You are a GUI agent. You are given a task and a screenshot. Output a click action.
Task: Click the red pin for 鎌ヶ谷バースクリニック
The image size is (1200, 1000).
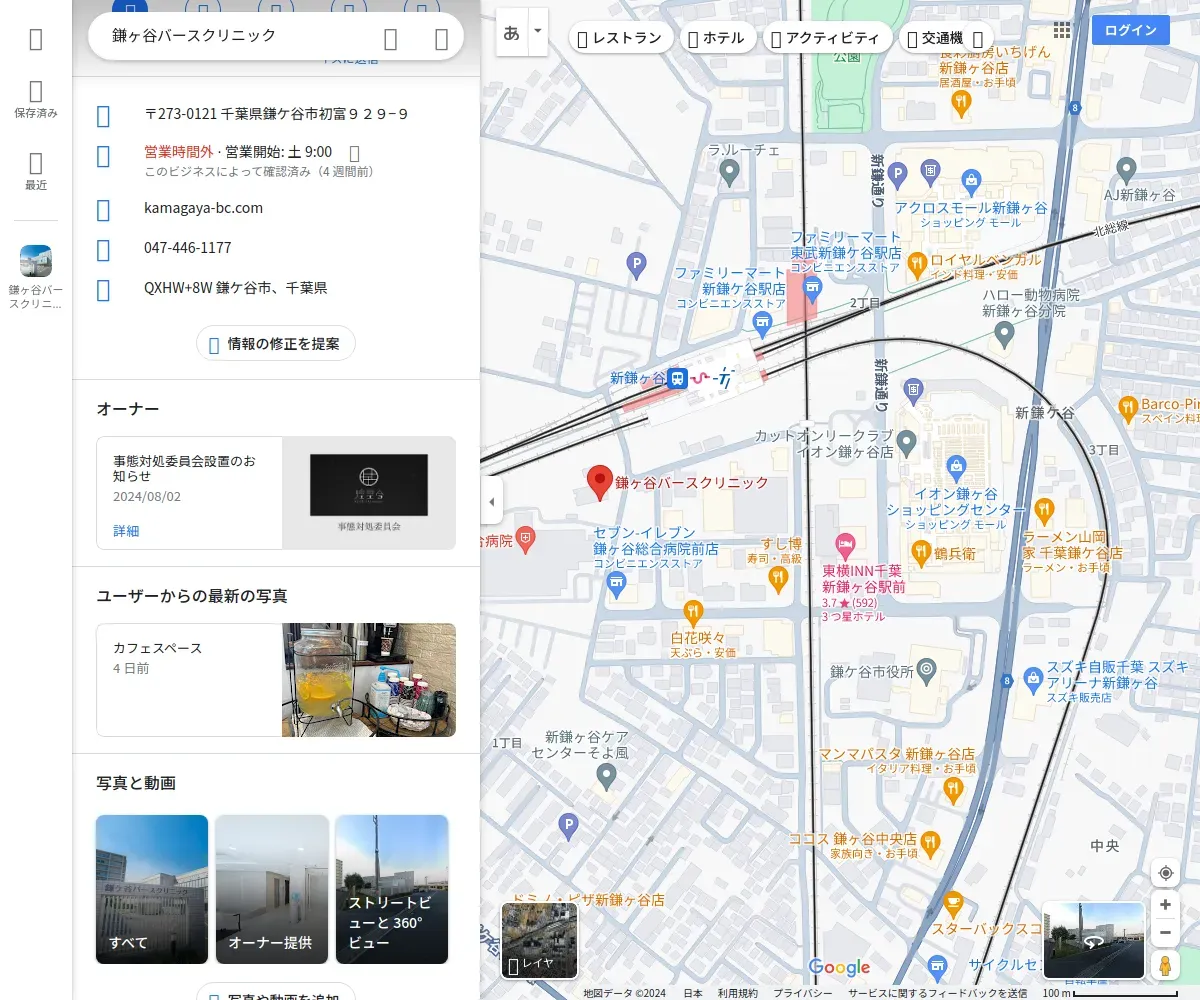tap(599, 482)
